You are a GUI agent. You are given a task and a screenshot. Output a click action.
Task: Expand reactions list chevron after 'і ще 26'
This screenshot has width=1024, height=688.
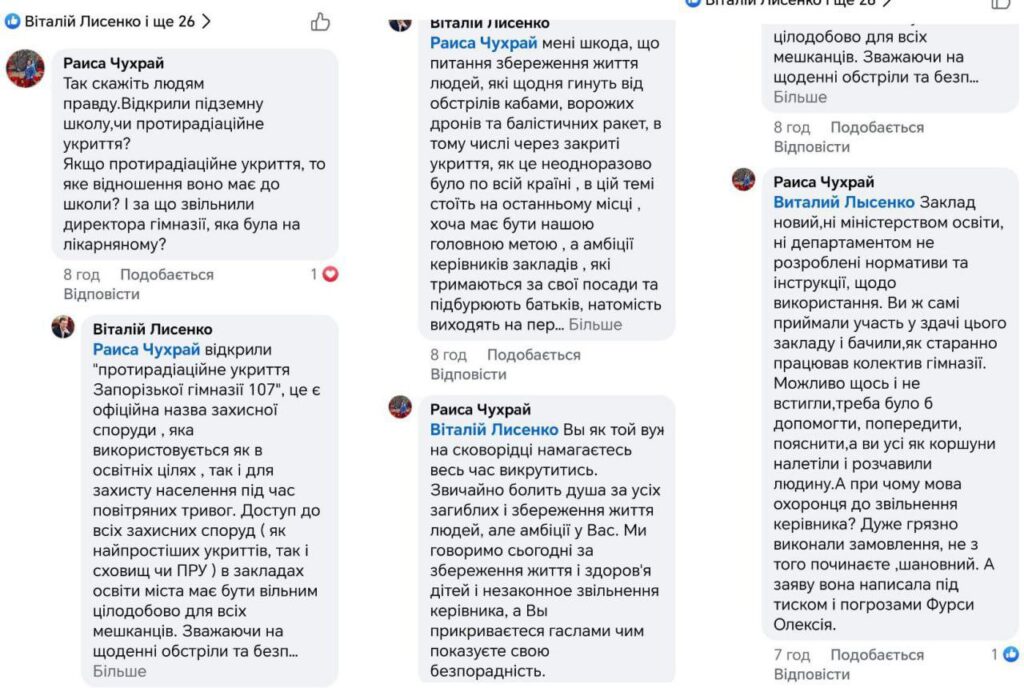click(x=207, y=21)
